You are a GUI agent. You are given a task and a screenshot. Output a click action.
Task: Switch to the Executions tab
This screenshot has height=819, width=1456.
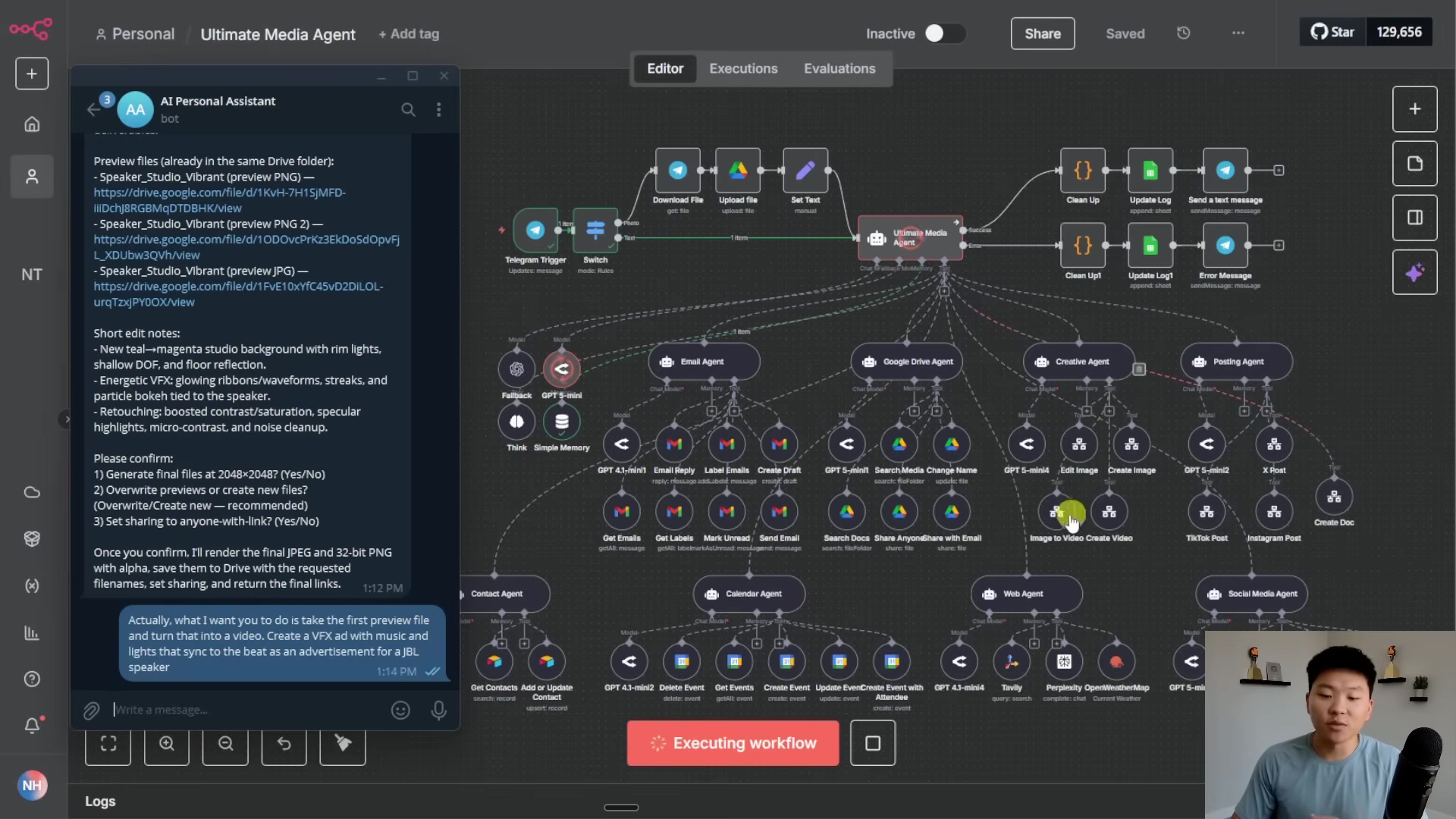(x=743, y=68)
